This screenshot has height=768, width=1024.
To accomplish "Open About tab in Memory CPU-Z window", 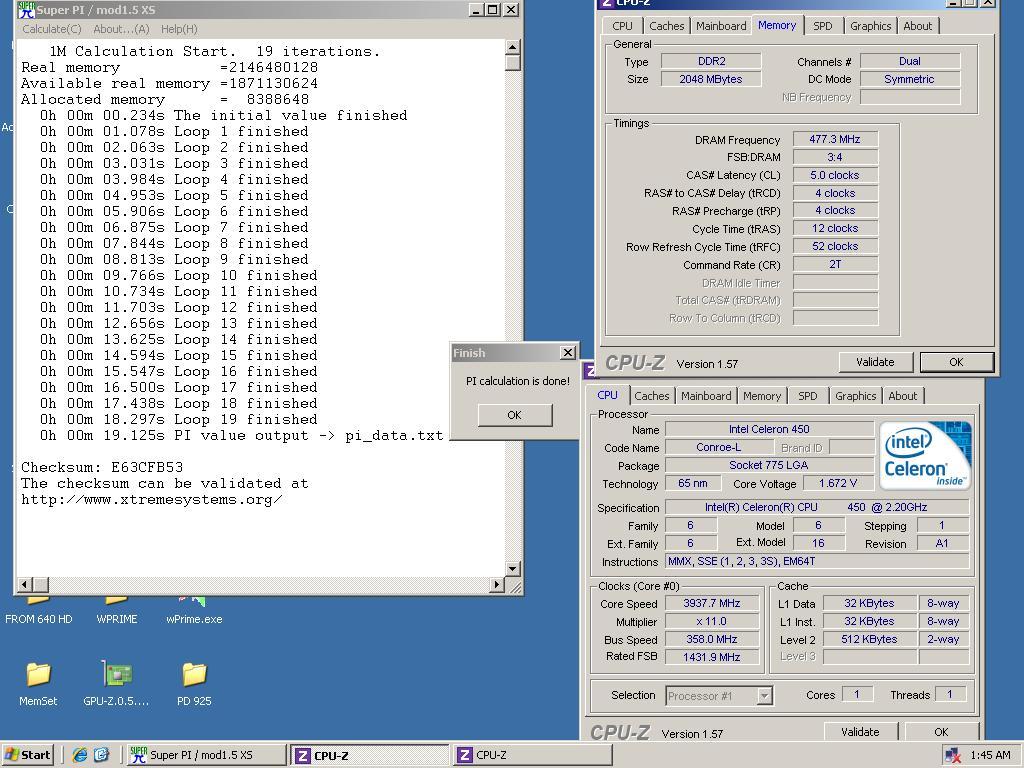I will [918, 26].
